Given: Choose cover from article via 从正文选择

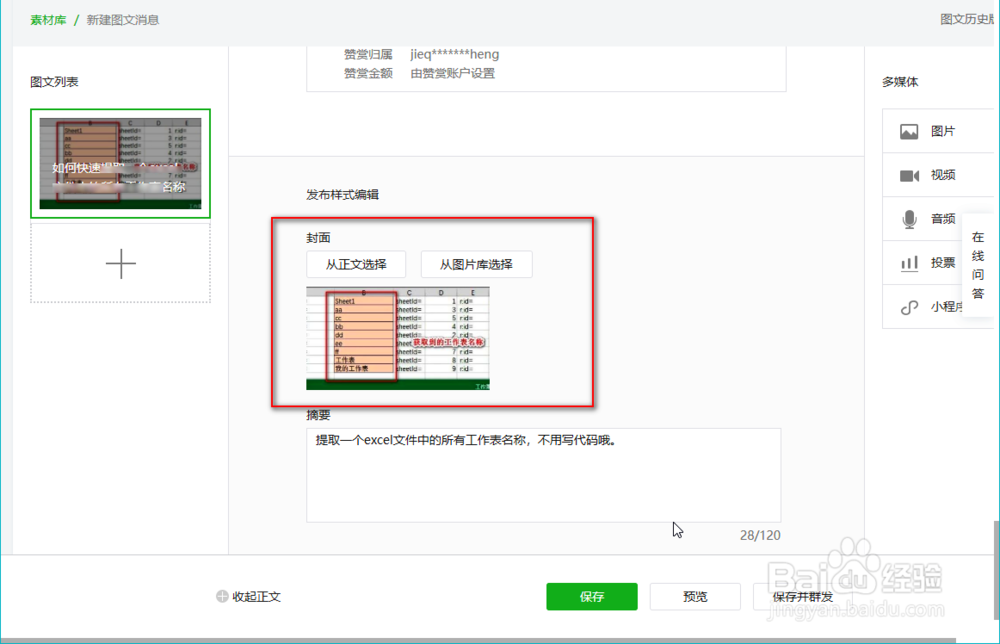Looking at the screenshot, I should 355,264.
